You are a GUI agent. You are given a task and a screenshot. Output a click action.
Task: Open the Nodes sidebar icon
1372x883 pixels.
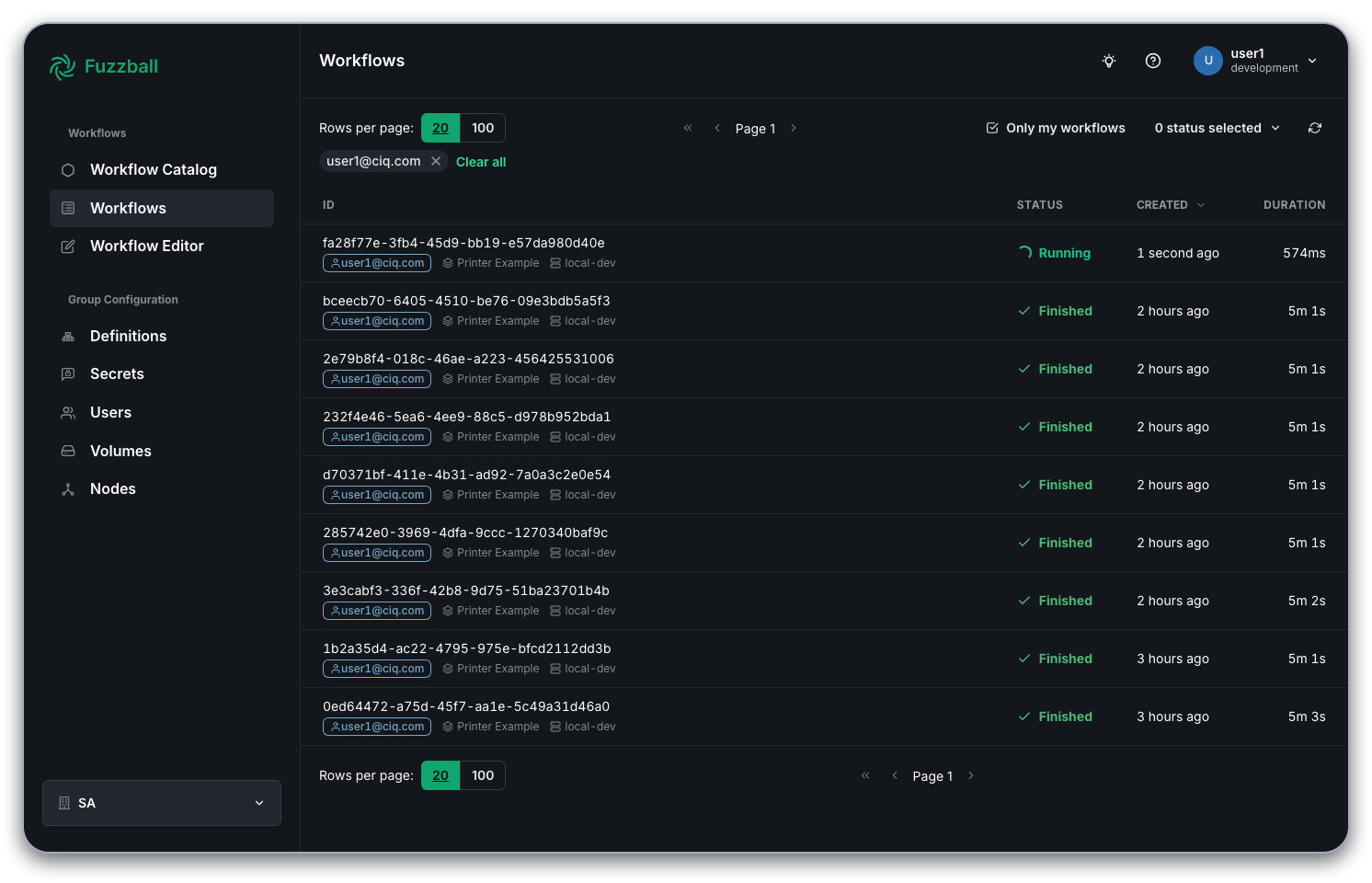(x=68, y=488)
